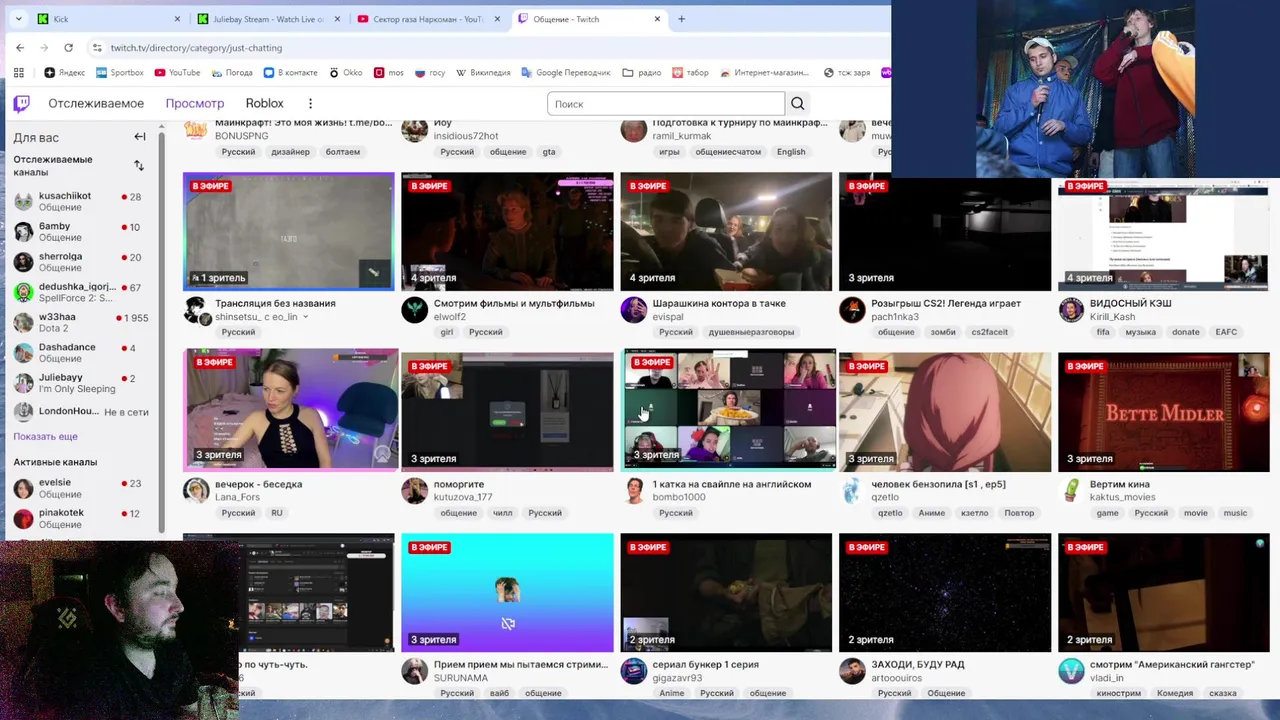The width and height of the screenshot is (1280, 720).
Task: Open the Просмотр navigation item
Action: (195, 103)
